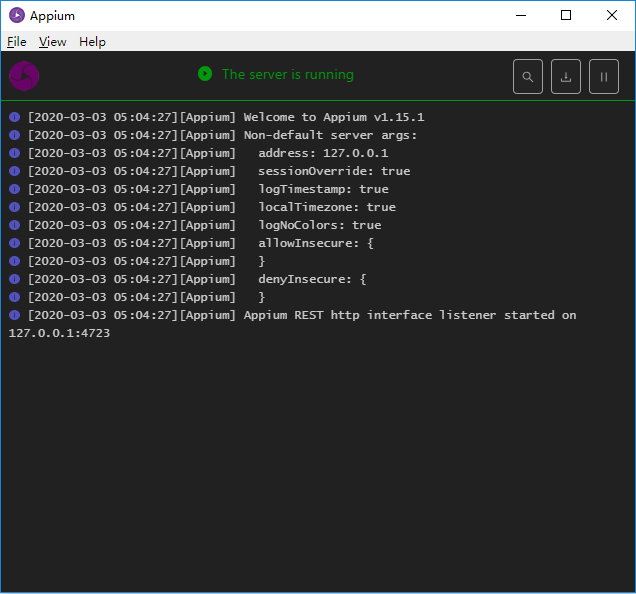Click the download raw logs button
Viewport: 636px width, 594px height.
[x=565, y=76]
